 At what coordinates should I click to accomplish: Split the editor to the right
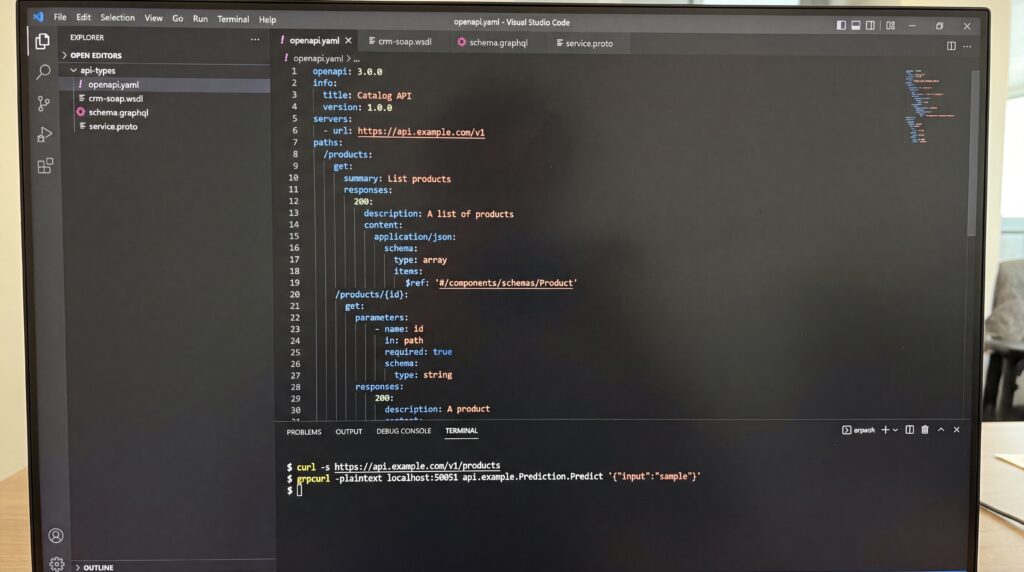pyautogui.click(x=951, y=46)
